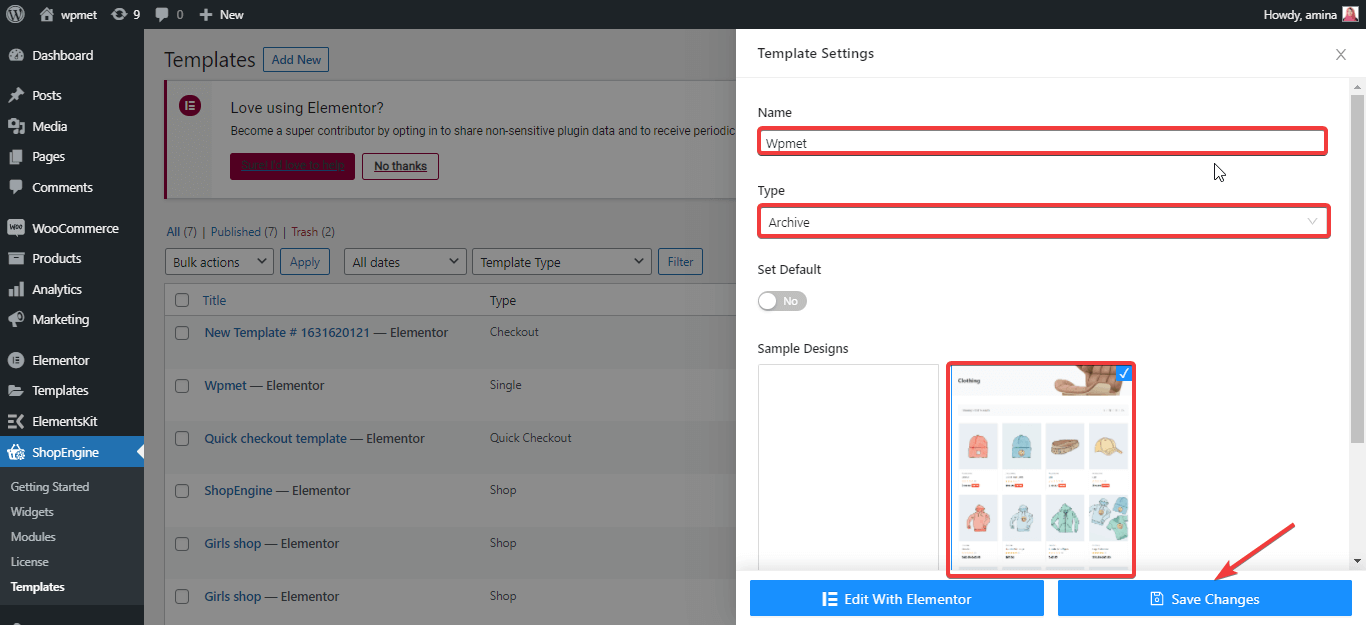
Task: Check the Quick checkout template row checkbox
Action: 182,439
